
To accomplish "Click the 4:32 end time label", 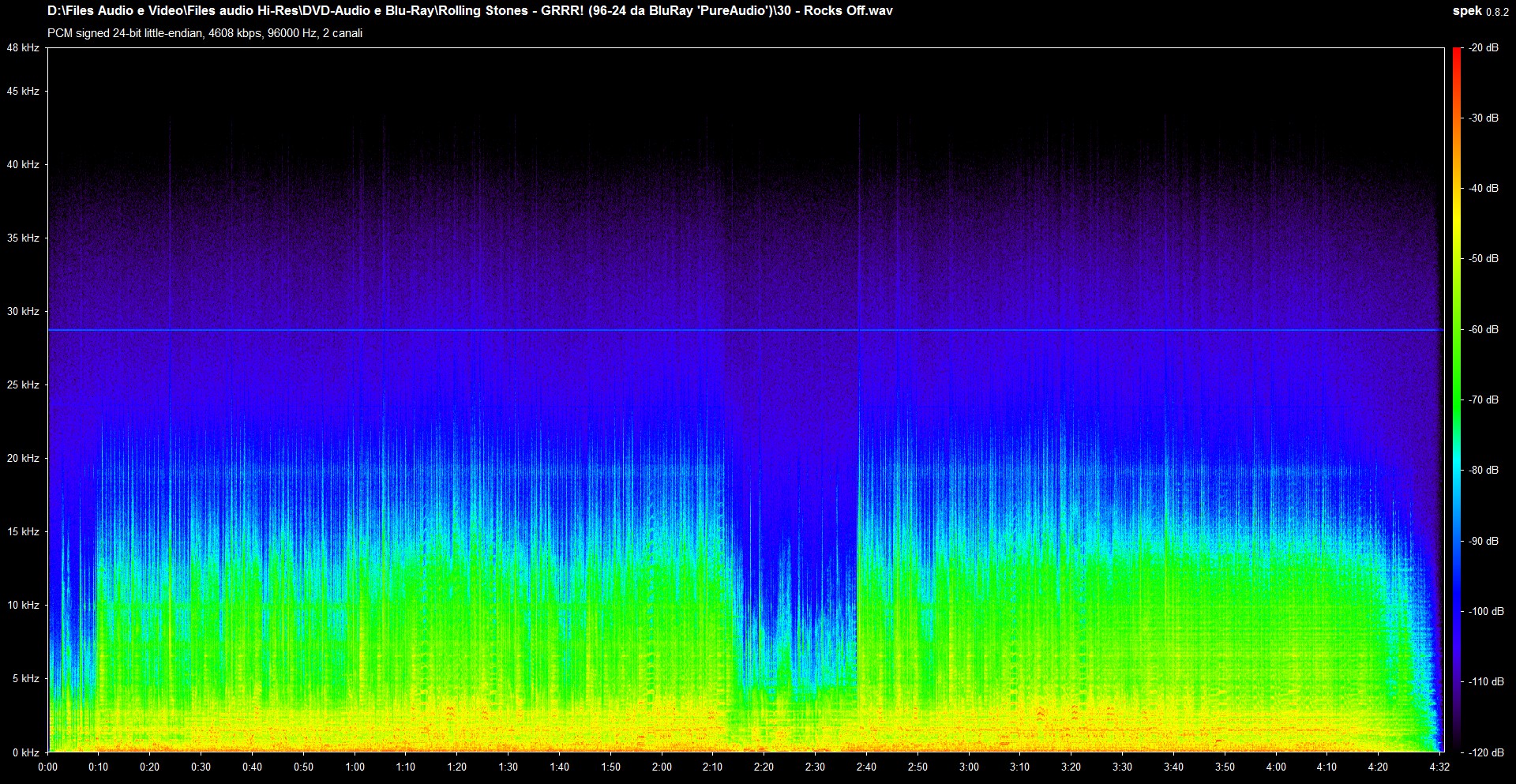I will pos(1439,767).
